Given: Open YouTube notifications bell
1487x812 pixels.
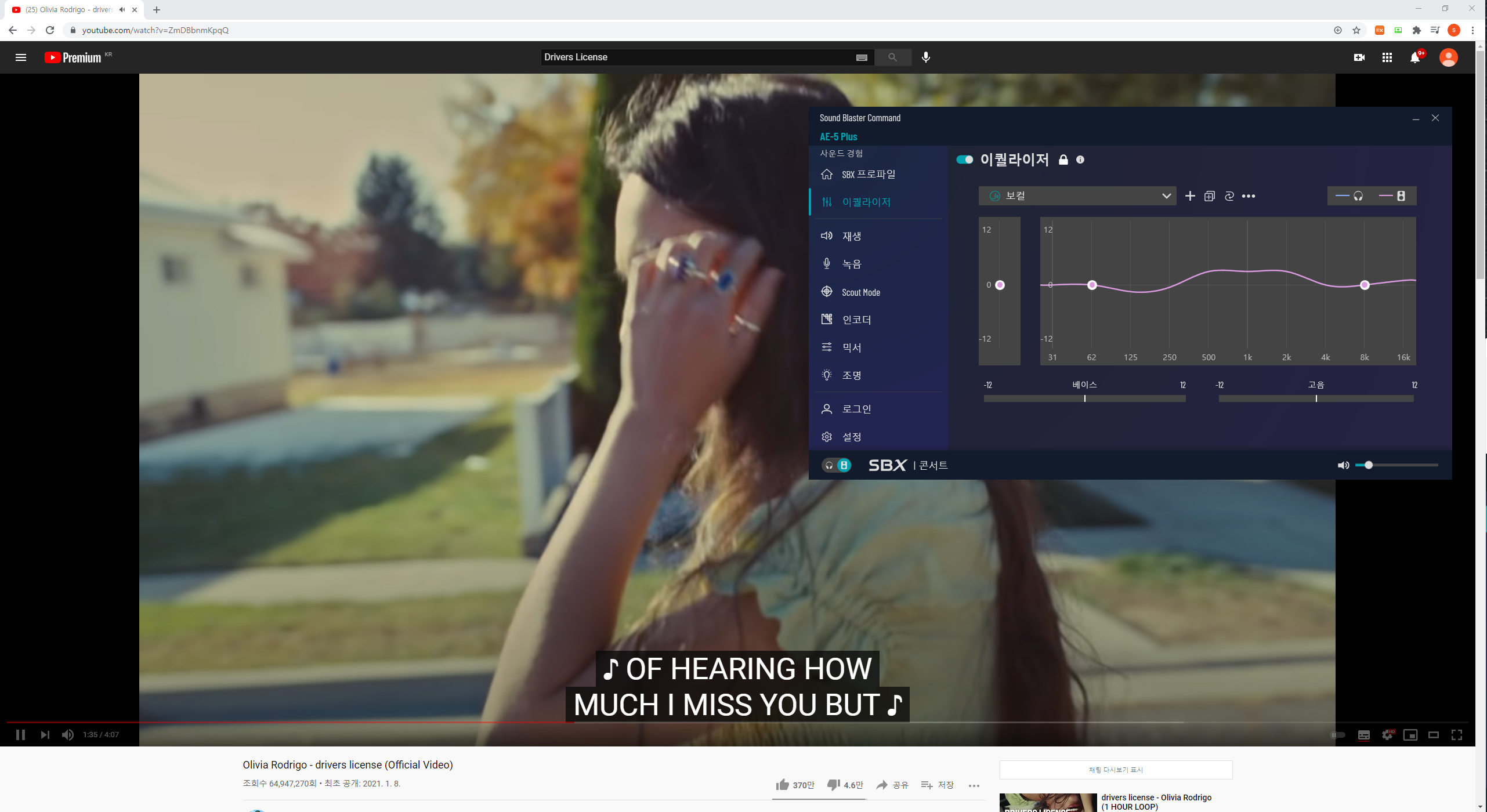Looking at the screenshot, I should click(1416, 57).
